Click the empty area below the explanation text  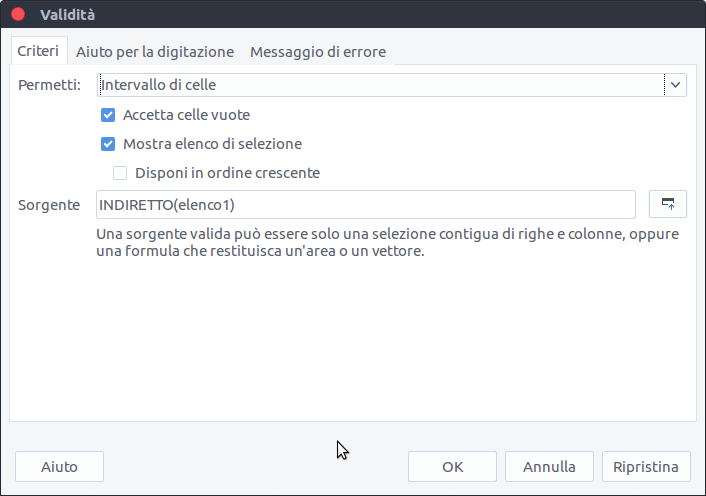pos(352,340)
